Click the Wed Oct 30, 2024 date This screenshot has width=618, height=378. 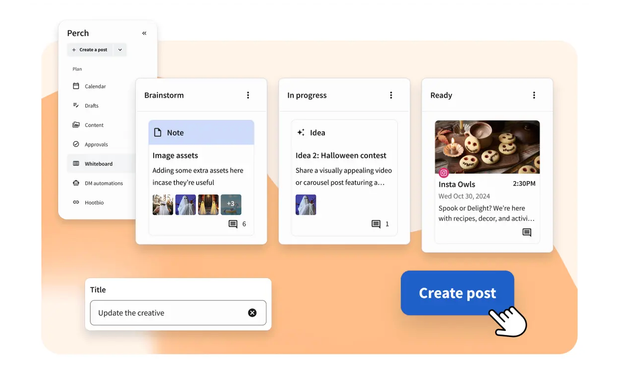464,196
